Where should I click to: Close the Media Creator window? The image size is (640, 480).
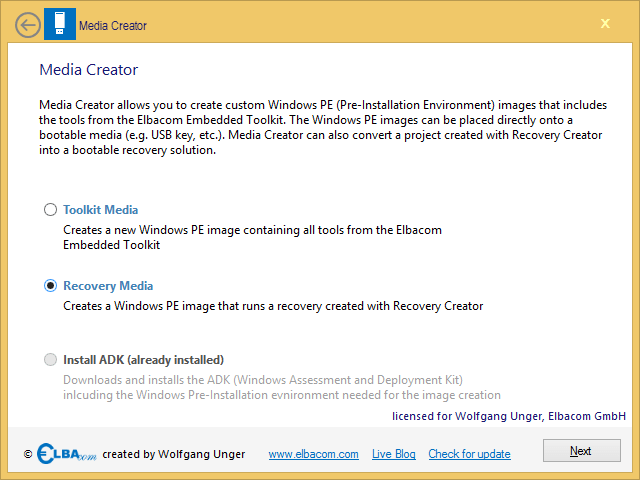click(x=605, y=24)
